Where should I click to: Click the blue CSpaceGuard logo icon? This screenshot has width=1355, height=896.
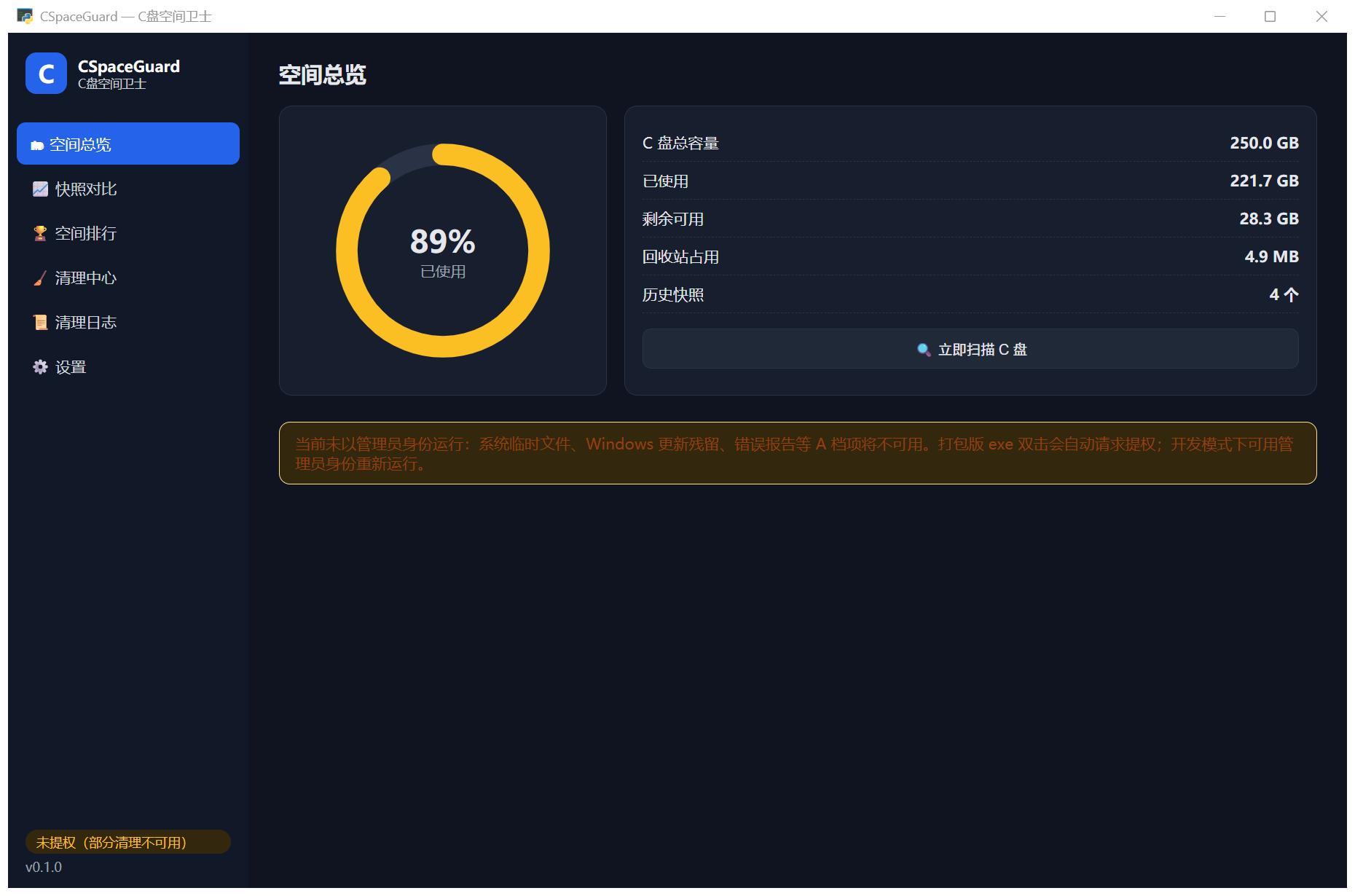(x=46, y=74)
